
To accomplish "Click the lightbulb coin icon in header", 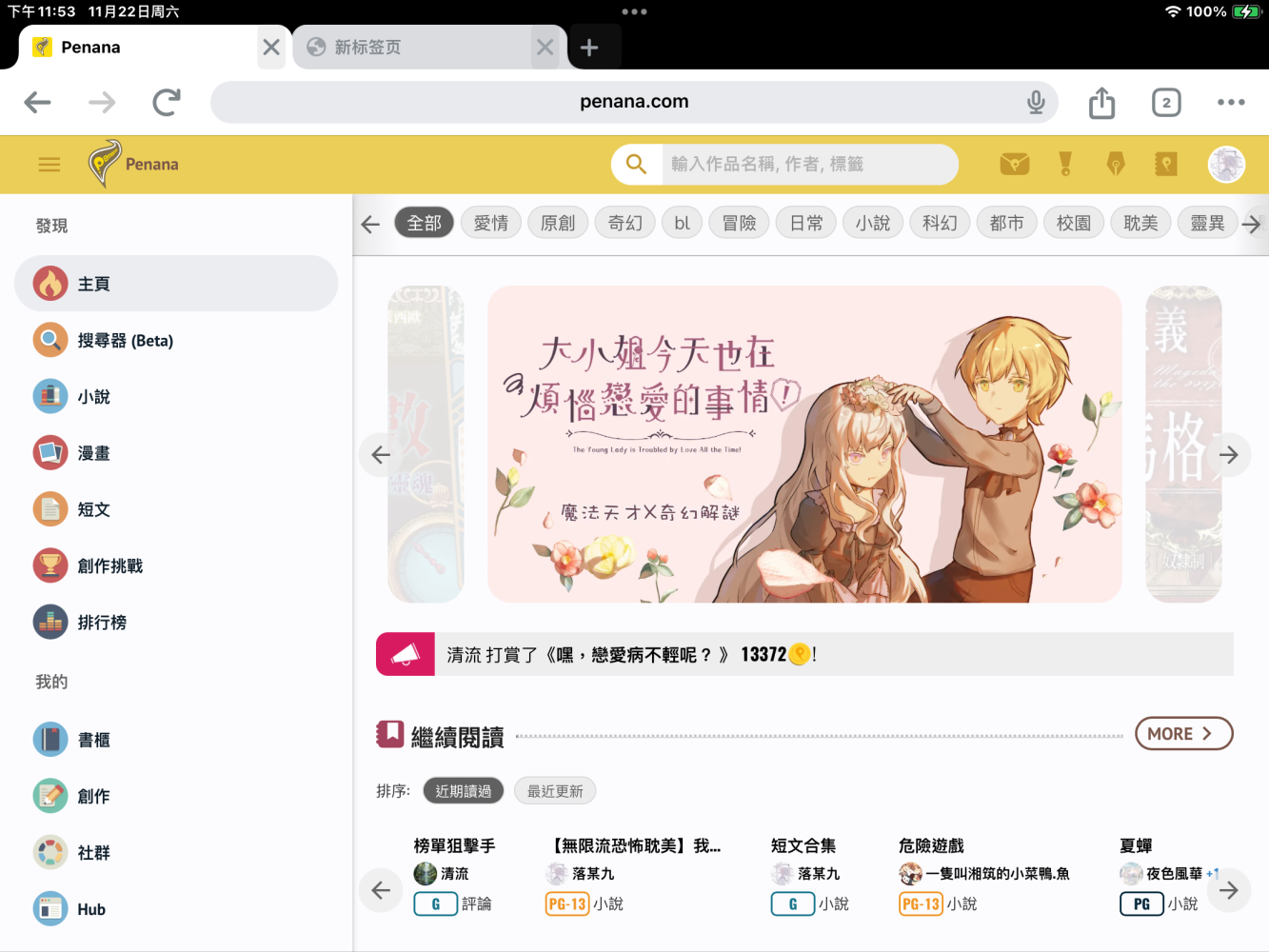I will 1116,164.
